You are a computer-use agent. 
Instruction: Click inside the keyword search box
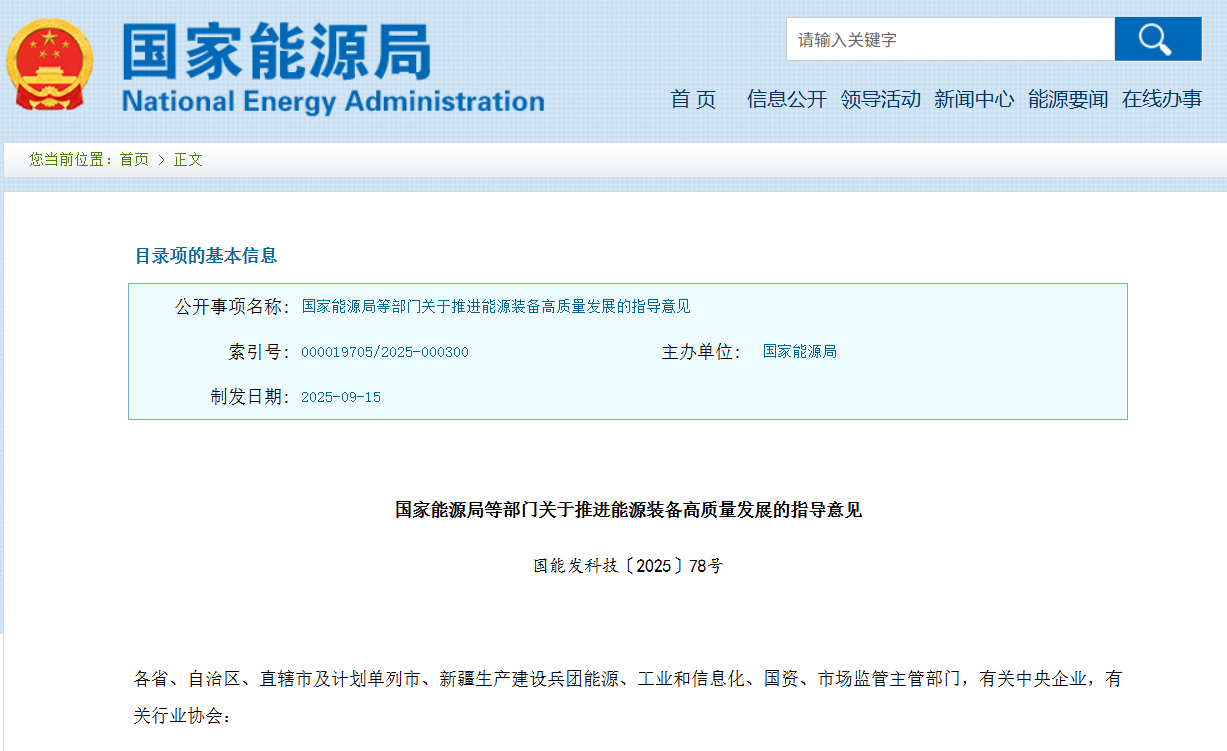(948, 39)
